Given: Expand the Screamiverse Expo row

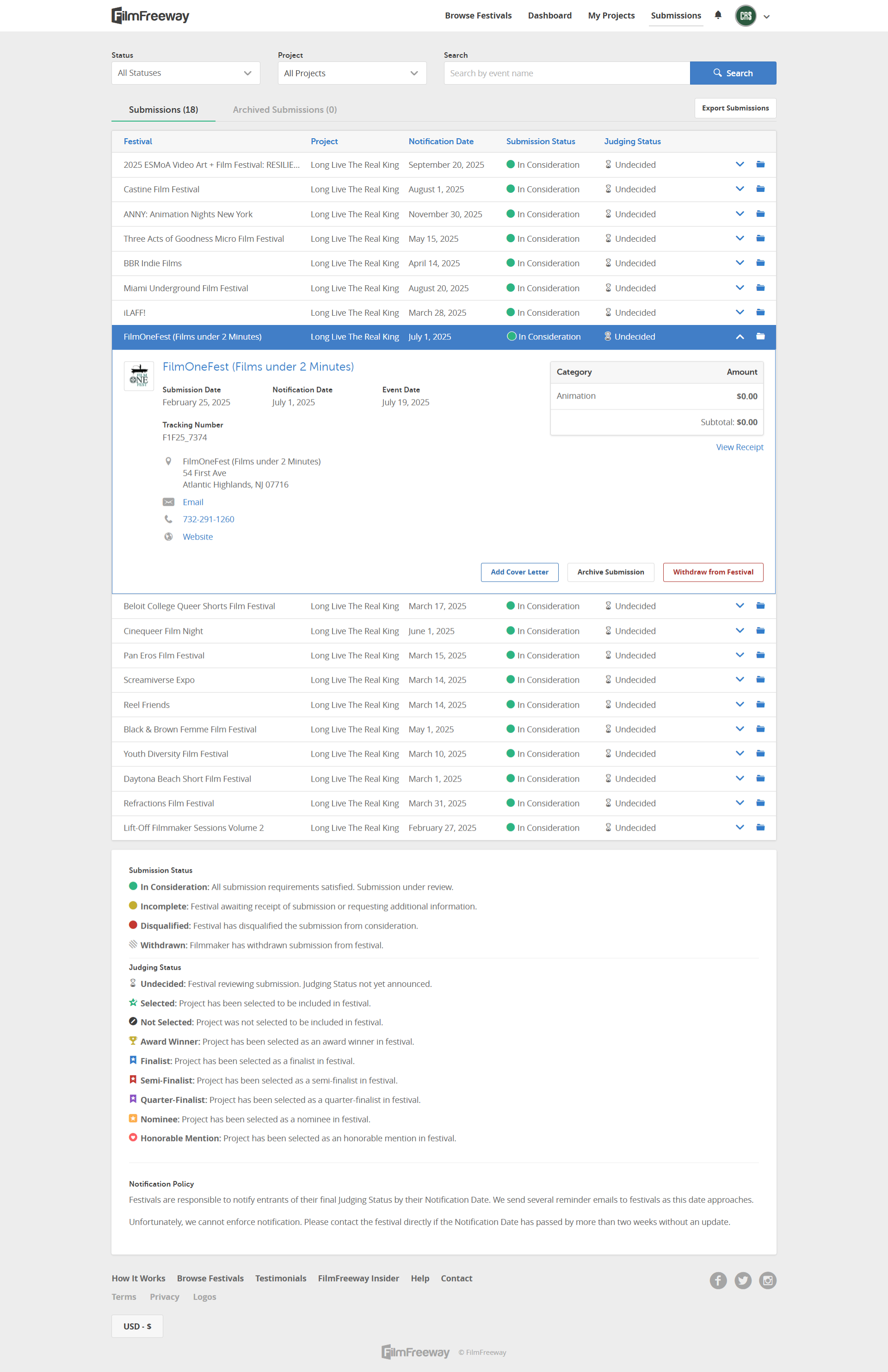Looking at the screenshot, I should (x=739, y=680).
